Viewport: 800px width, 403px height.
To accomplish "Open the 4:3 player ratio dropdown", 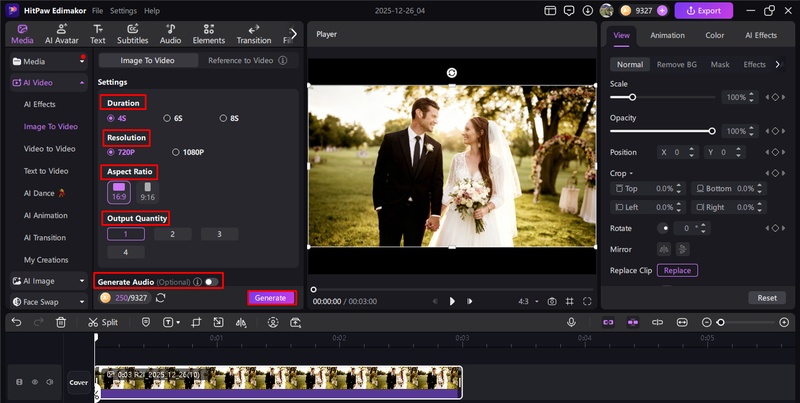I will (x=529, y=301).
